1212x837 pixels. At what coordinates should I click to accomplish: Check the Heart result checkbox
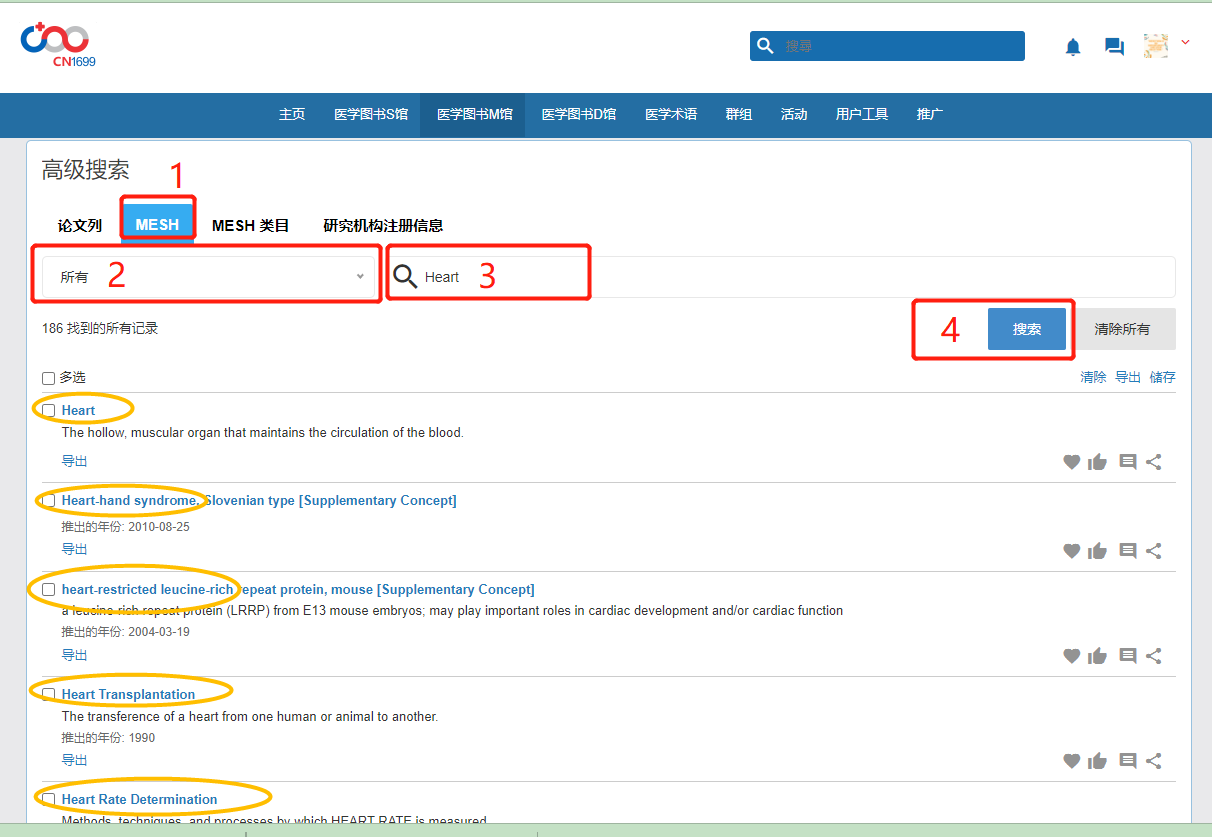(49, 410)
